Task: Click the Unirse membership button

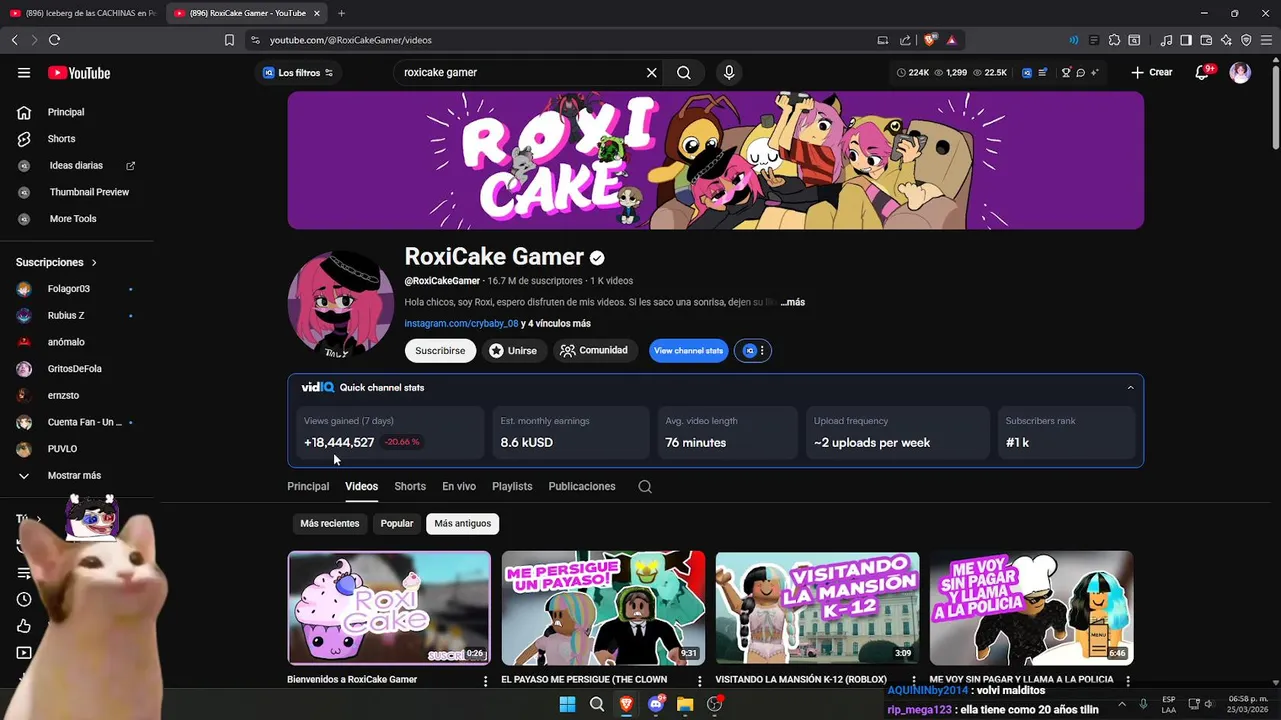Action: 513,351
